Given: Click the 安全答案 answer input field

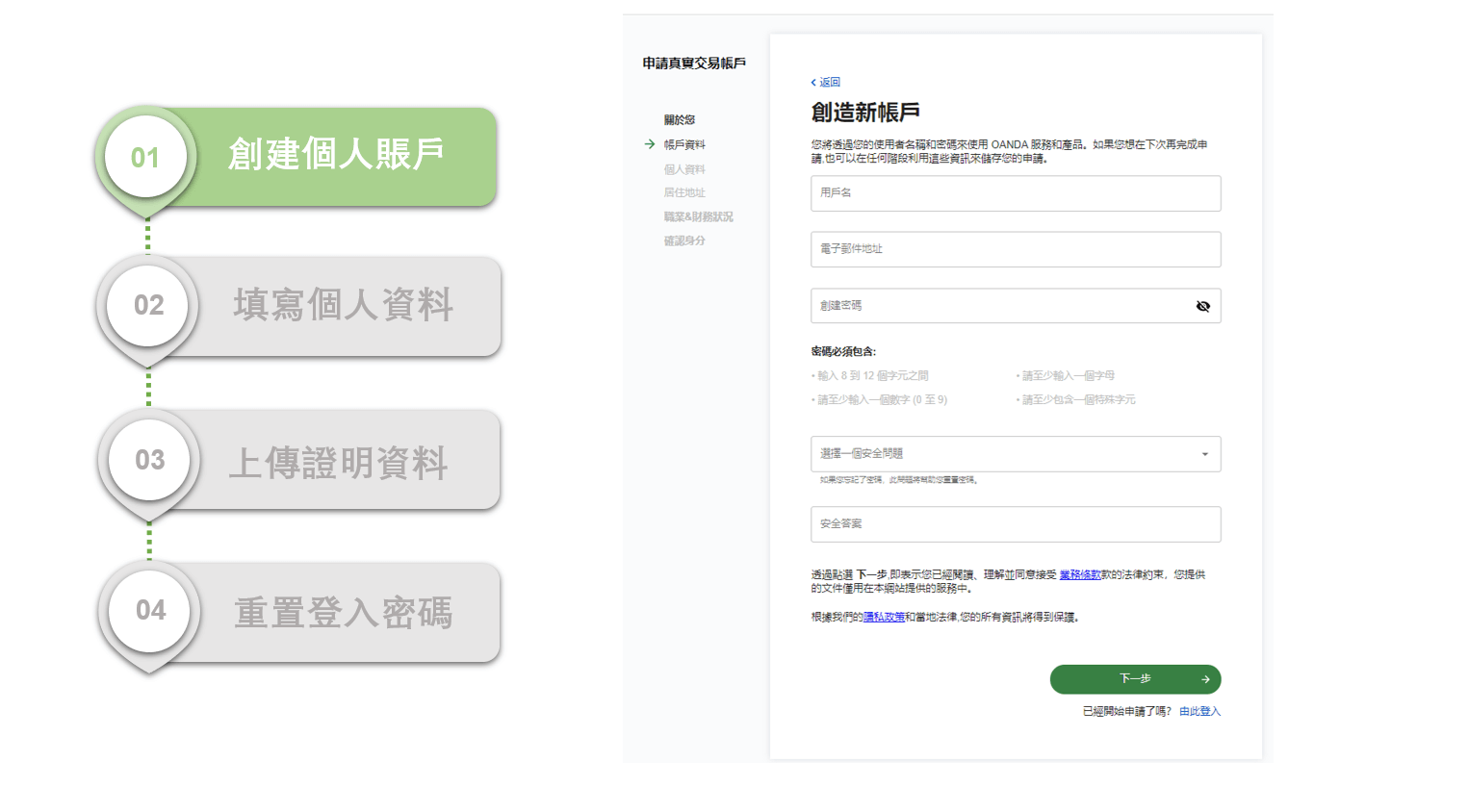Looking at the screenshot, I should 1016,524.
